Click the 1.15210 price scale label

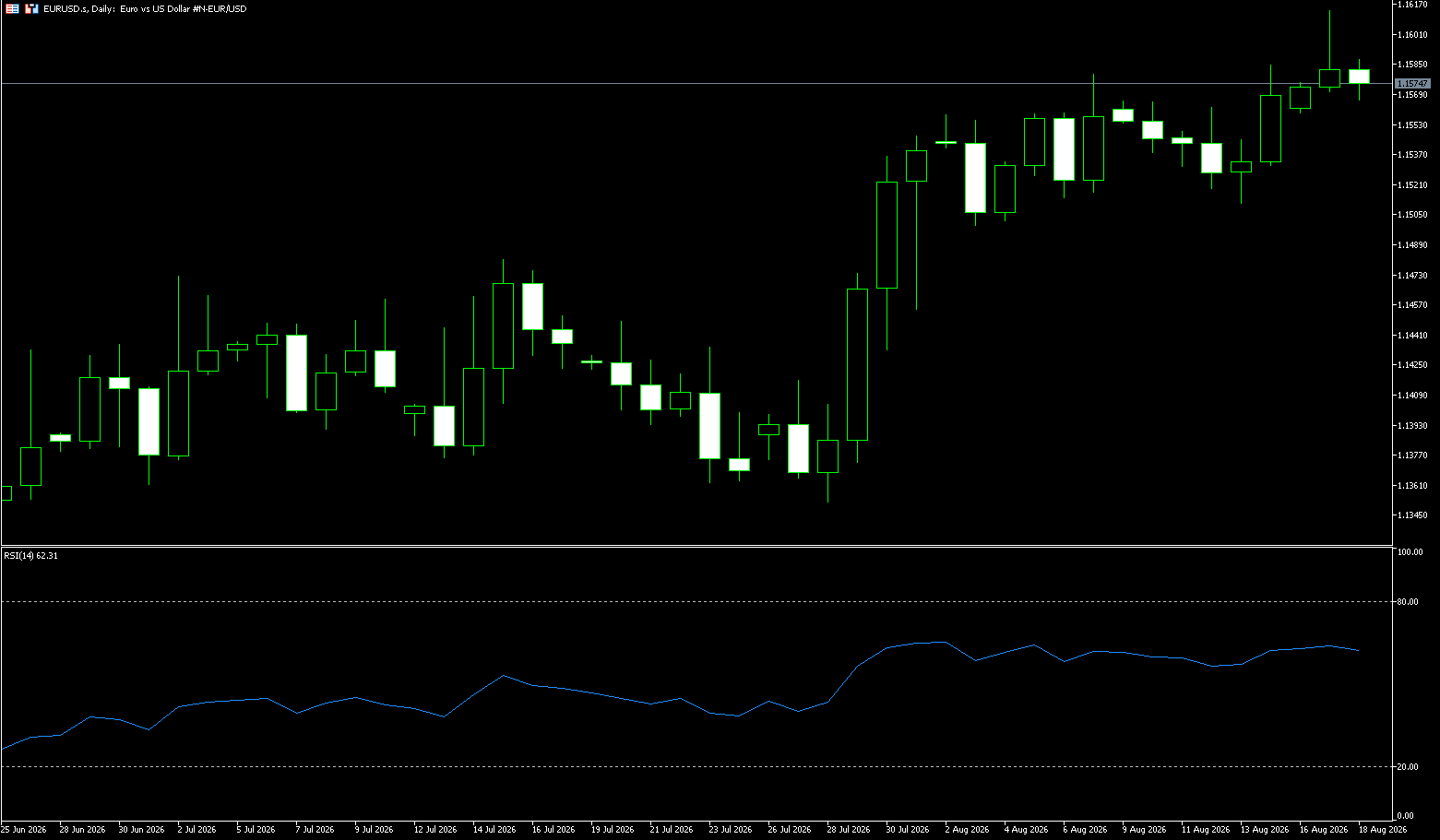point(1412,185)
